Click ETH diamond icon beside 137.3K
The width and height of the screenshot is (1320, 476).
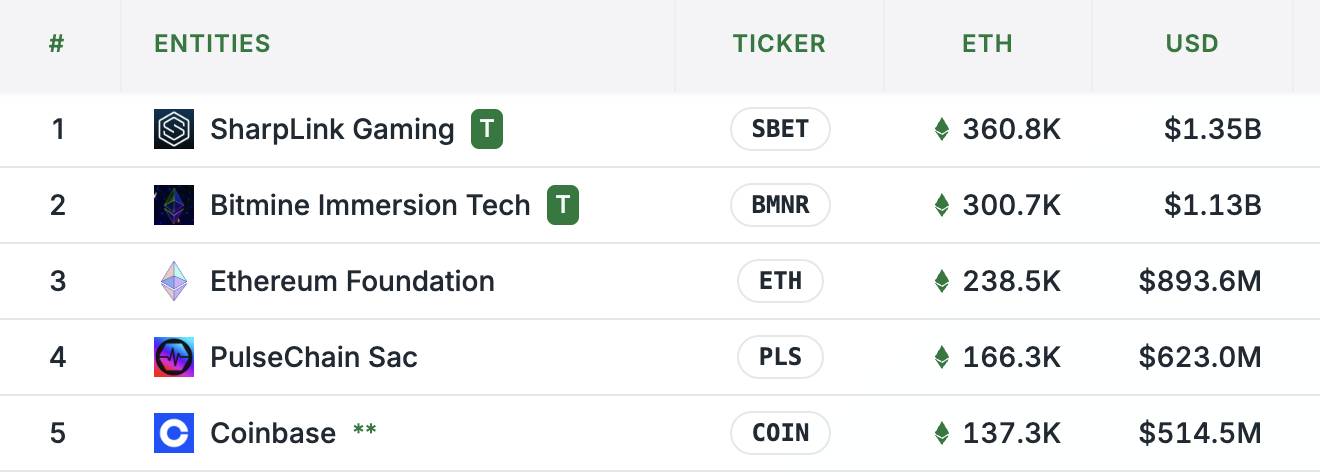click(x=941, y=433)
